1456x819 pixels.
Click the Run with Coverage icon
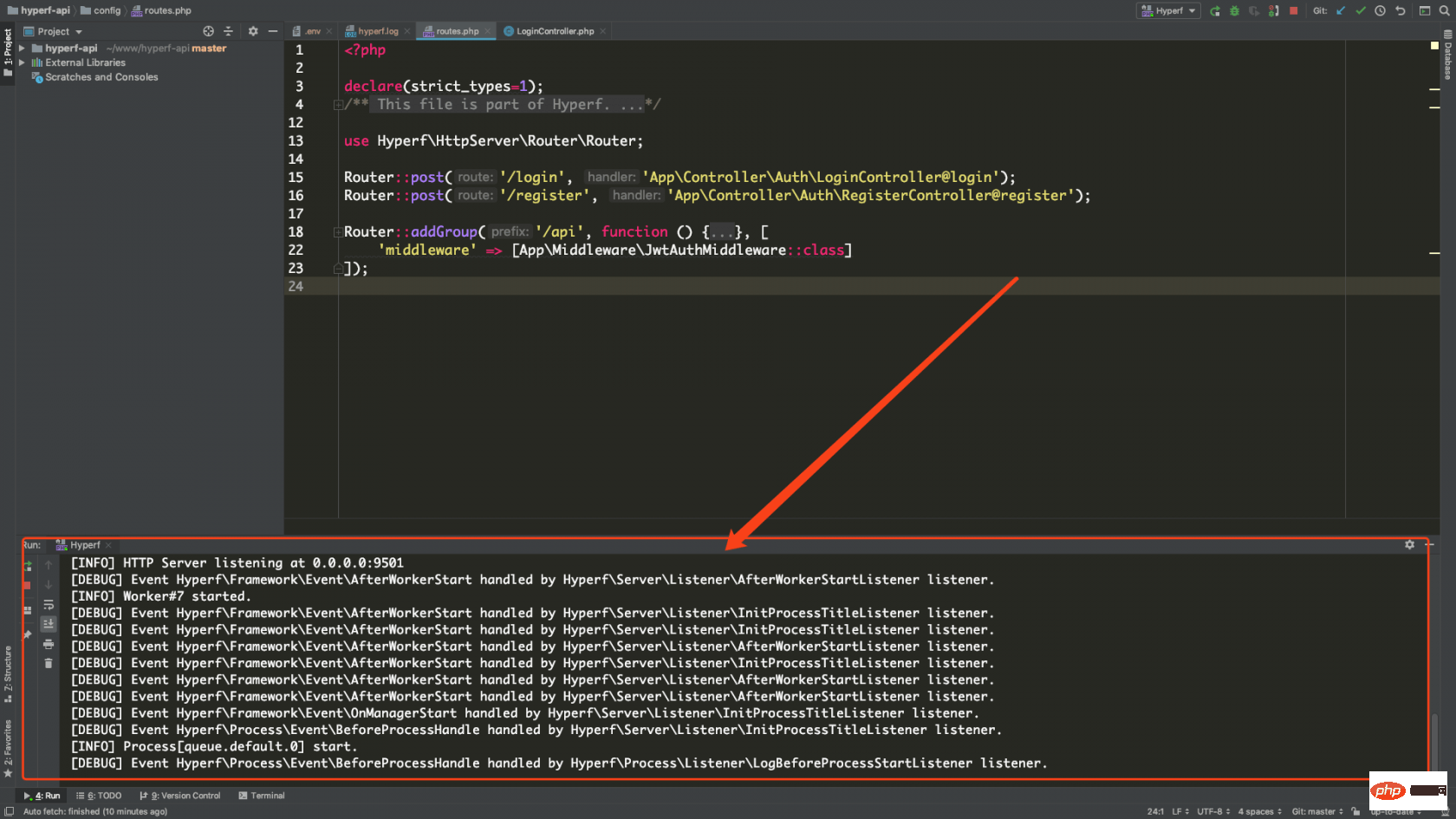point(1254,10)
